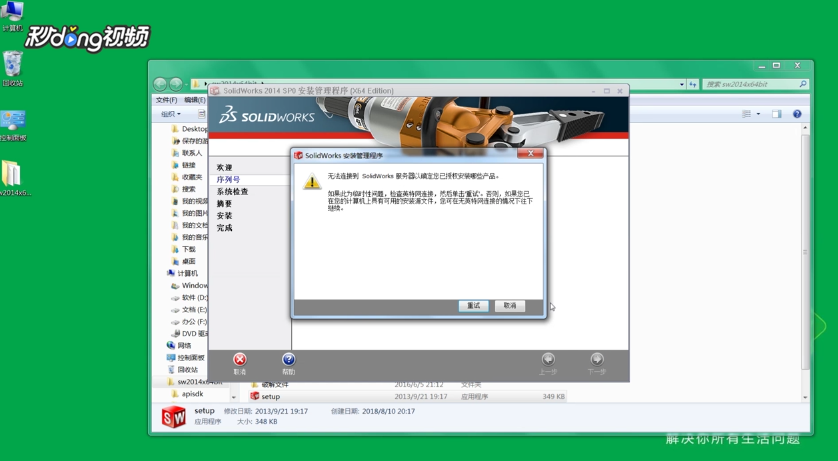Click the Explorer Back navigation arrow
Image resolution: width=838 pixels, height=461 pixels.
tap(160, 84)
